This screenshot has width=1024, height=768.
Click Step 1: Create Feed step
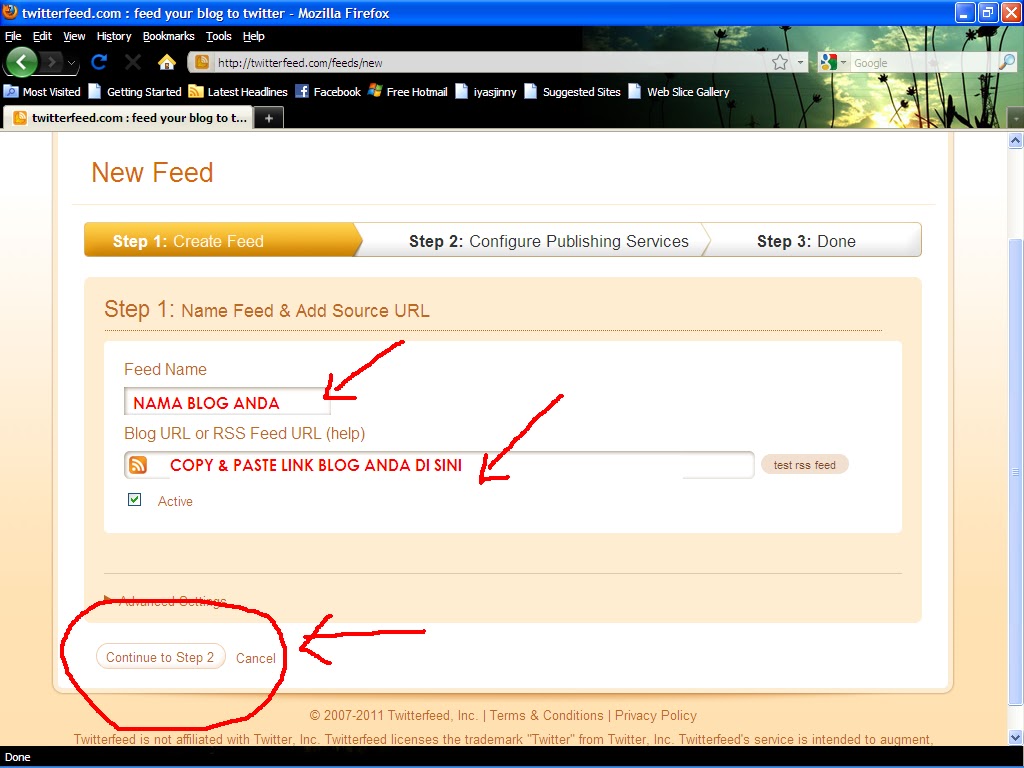point(222,240)
